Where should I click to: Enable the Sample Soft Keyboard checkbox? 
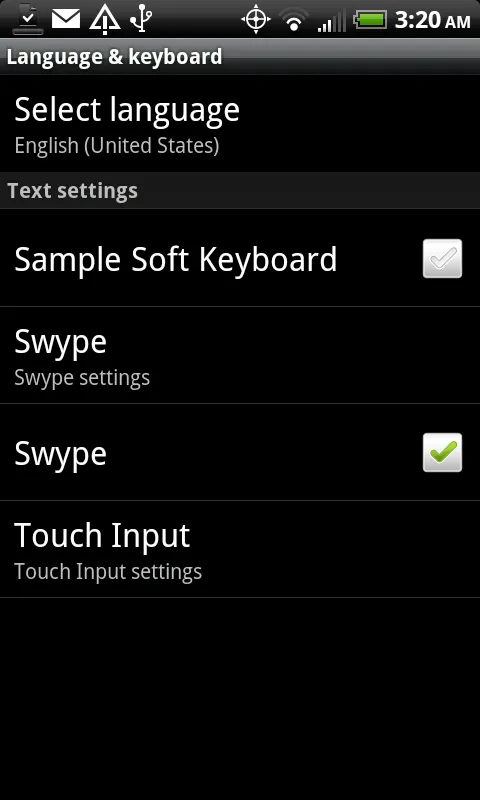[442, 259]
